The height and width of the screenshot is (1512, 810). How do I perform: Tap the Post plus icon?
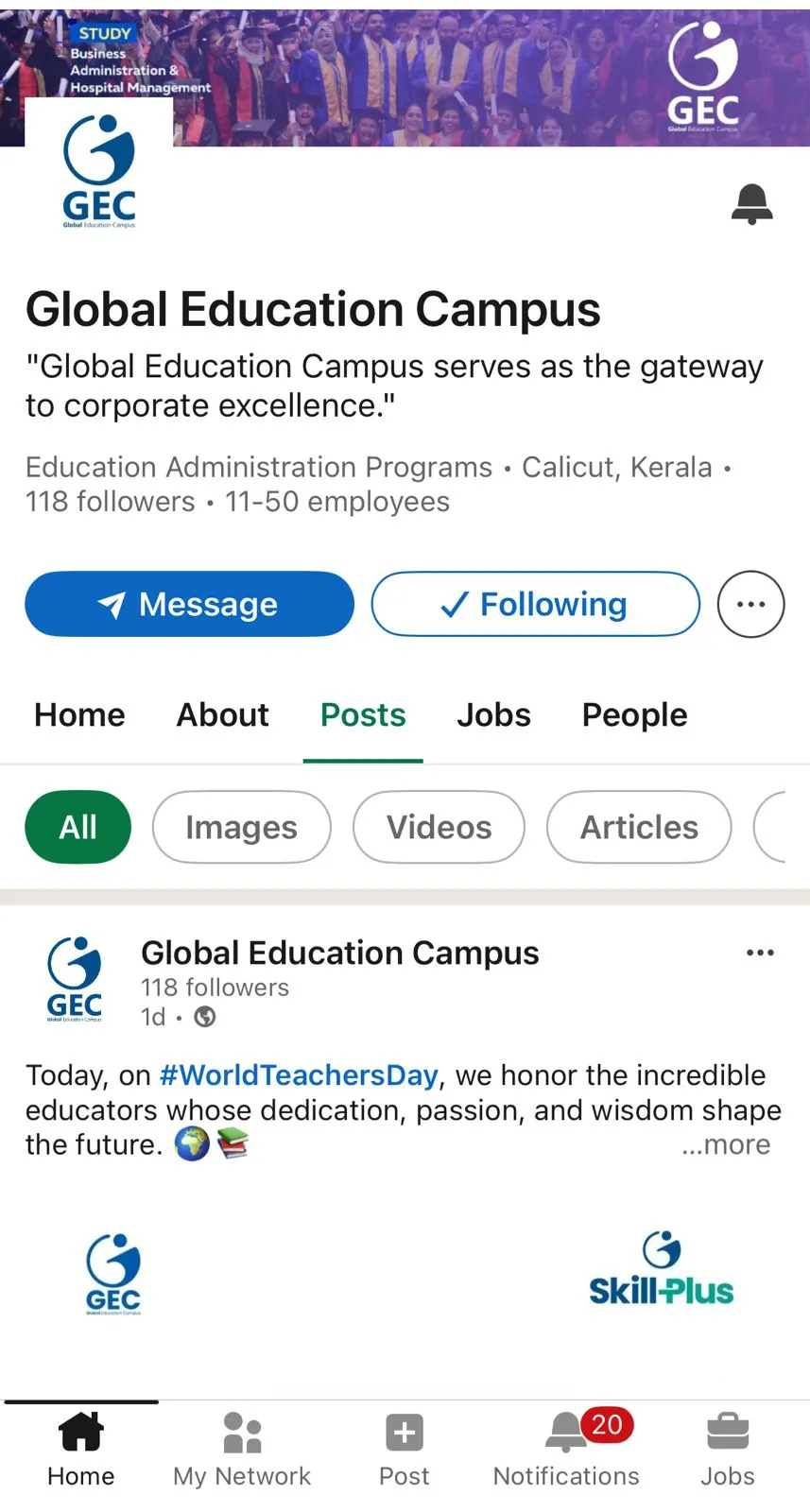click(x=405, y=1433)
